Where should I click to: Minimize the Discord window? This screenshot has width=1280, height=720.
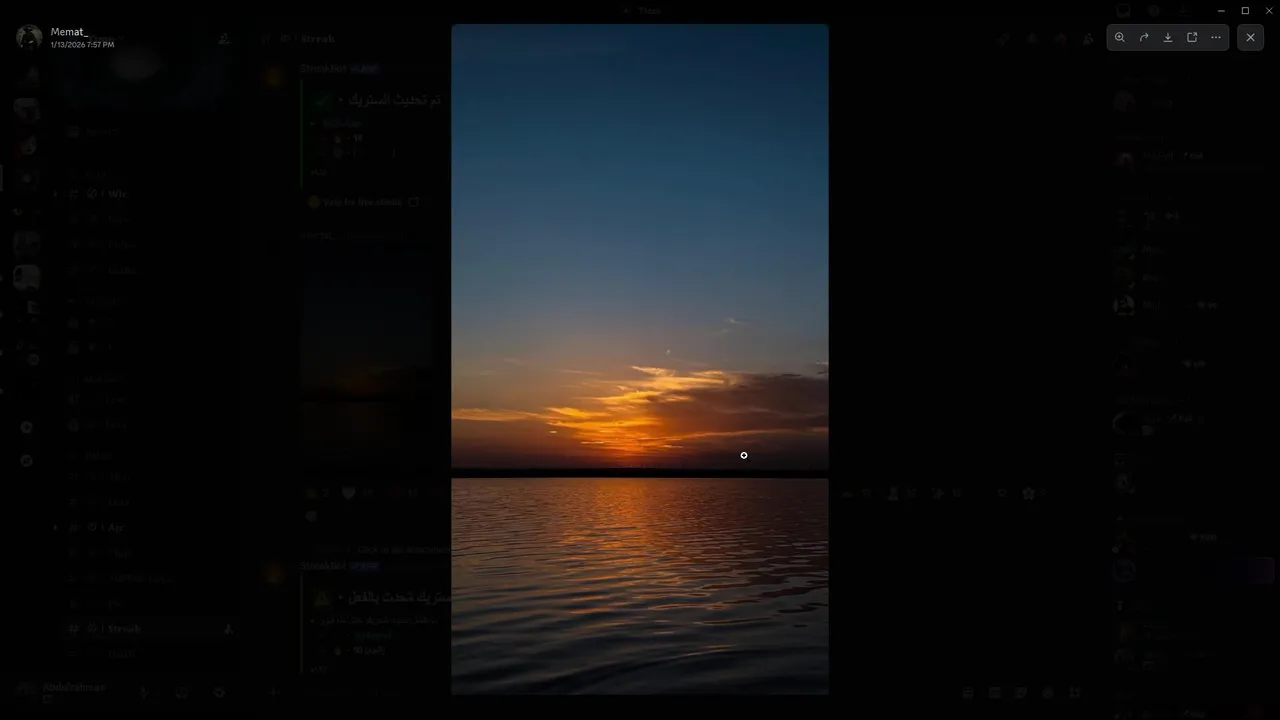[1221, 10]
